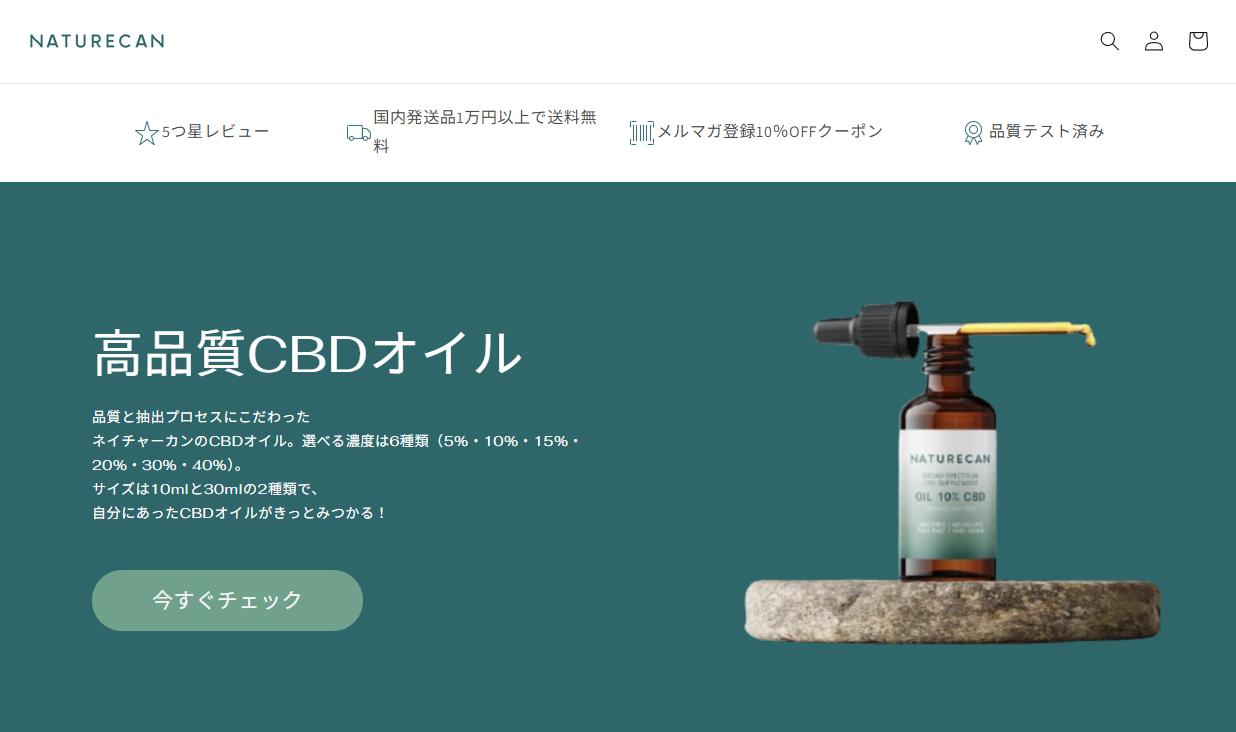Screen dimensions: 1236x732
Task: Click the delivery truck icon
Action: click(359, 133)
